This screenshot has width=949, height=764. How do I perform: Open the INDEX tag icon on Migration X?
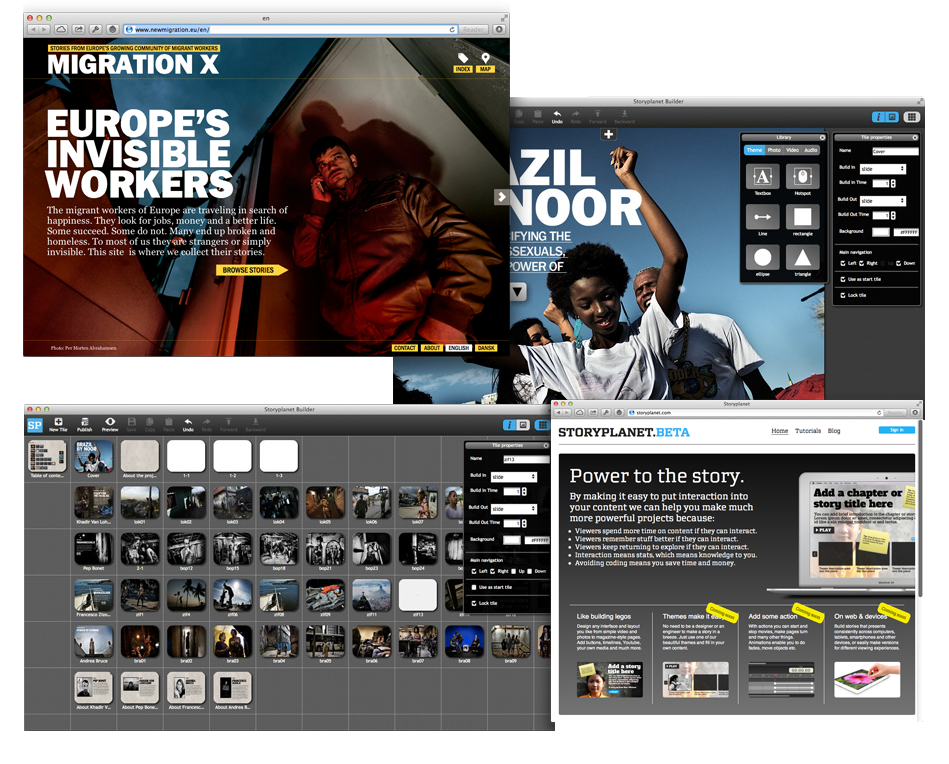click(x=463, y=62)
